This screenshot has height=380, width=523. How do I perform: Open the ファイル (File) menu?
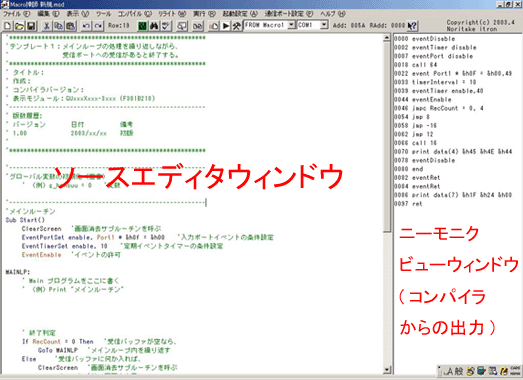16,14
